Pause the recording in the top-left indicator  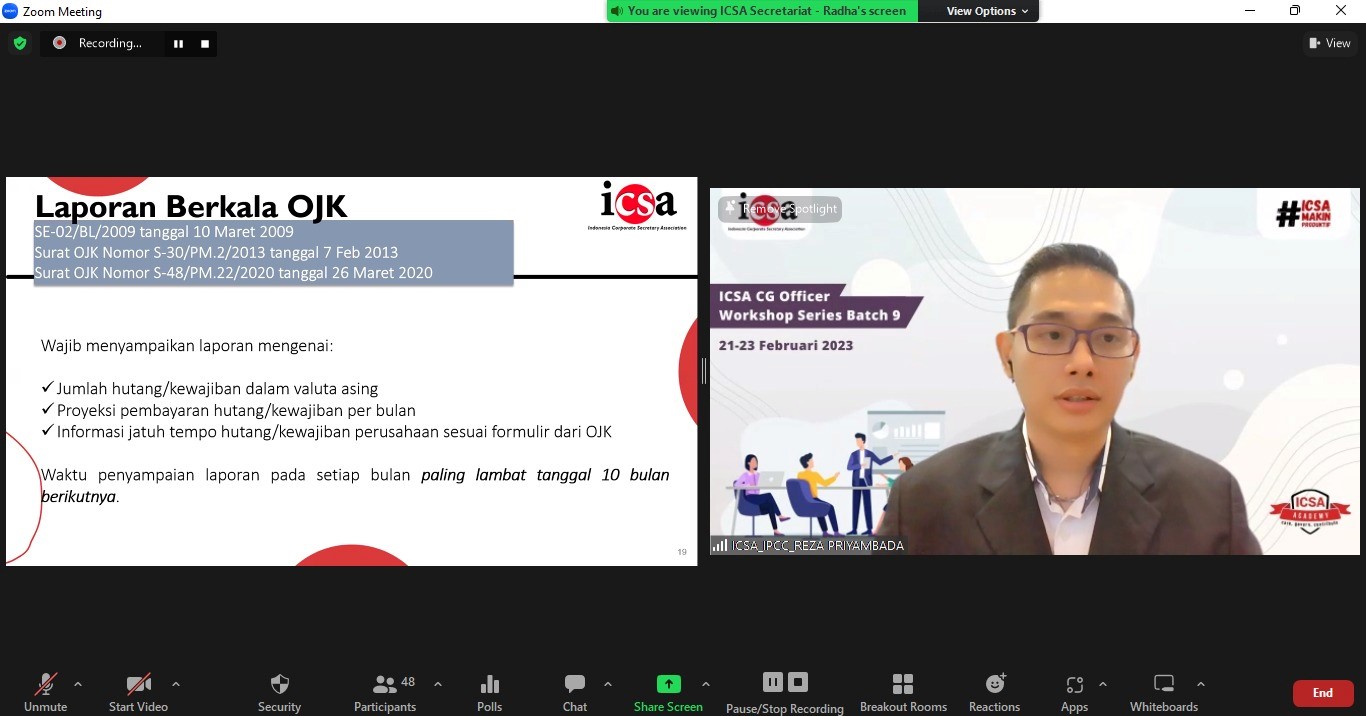pyautogui.click(x=178, y=44)
